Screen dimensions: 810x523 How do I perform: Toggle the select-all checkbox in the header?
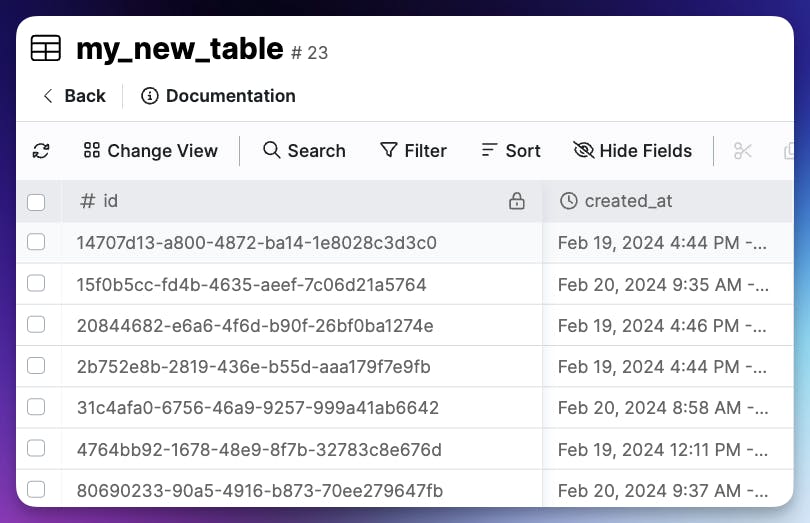click(36, 202)
